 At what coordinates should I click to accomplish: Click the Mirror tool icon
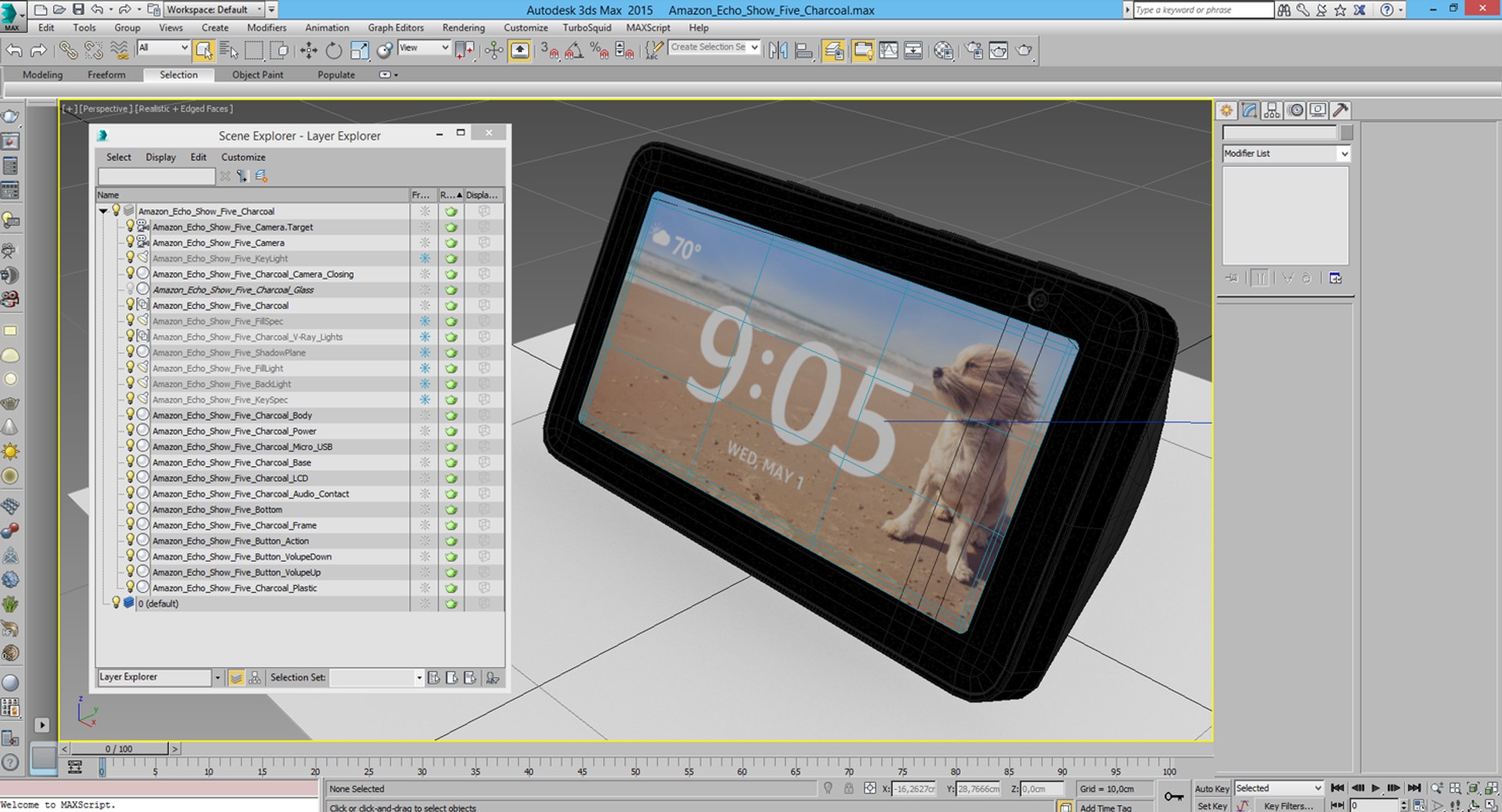[x=778, y=51]
